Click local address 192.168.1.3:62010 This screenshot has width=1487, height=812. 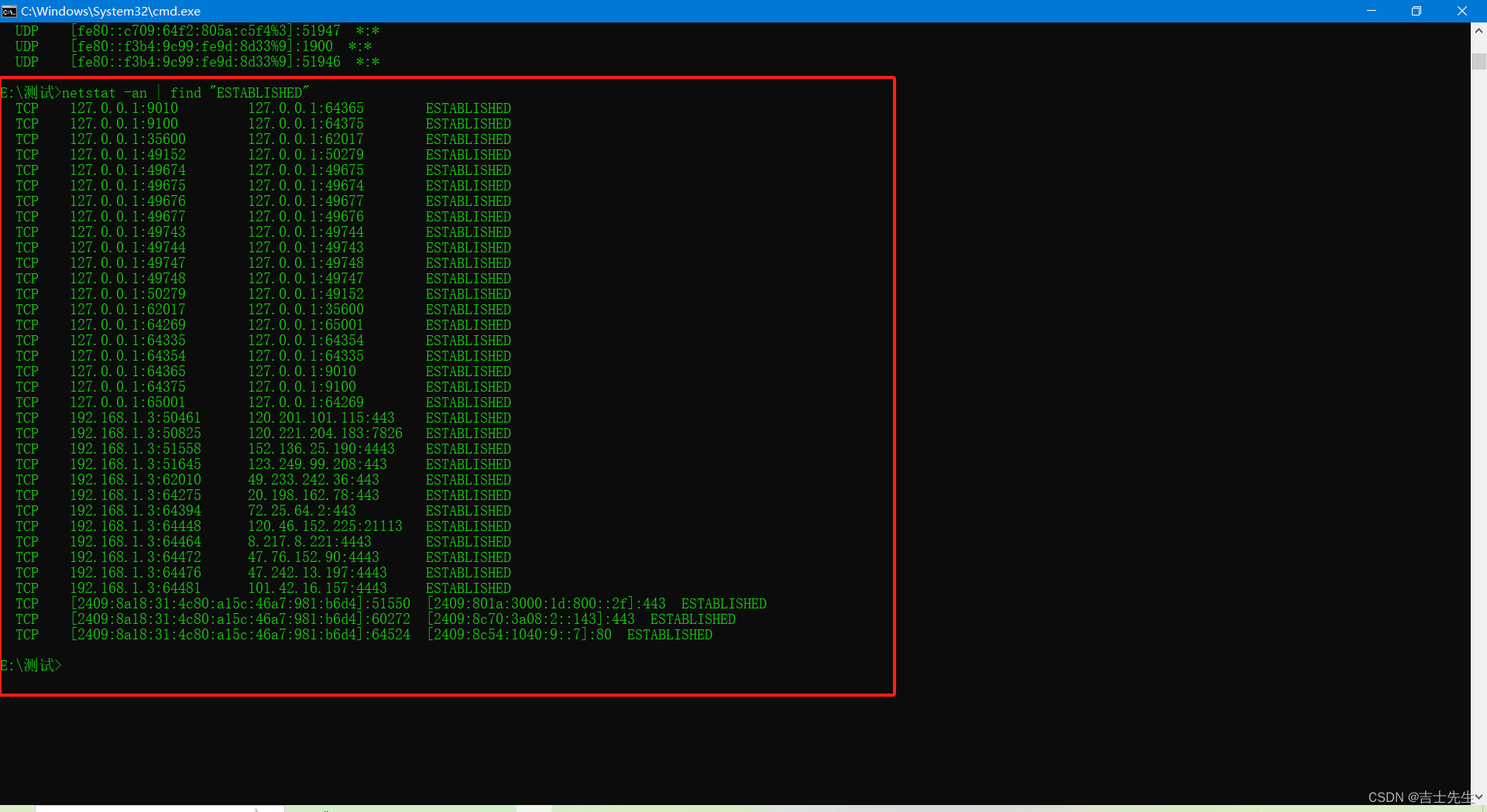tap(136, 480)
